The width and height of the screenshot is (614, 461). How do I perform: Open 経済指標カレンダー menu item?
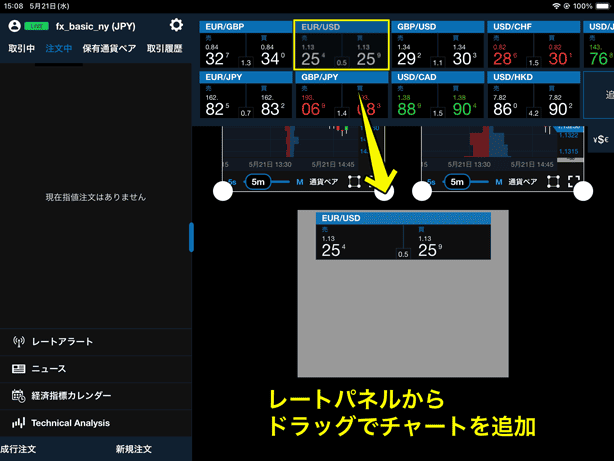tap(96, 396)
